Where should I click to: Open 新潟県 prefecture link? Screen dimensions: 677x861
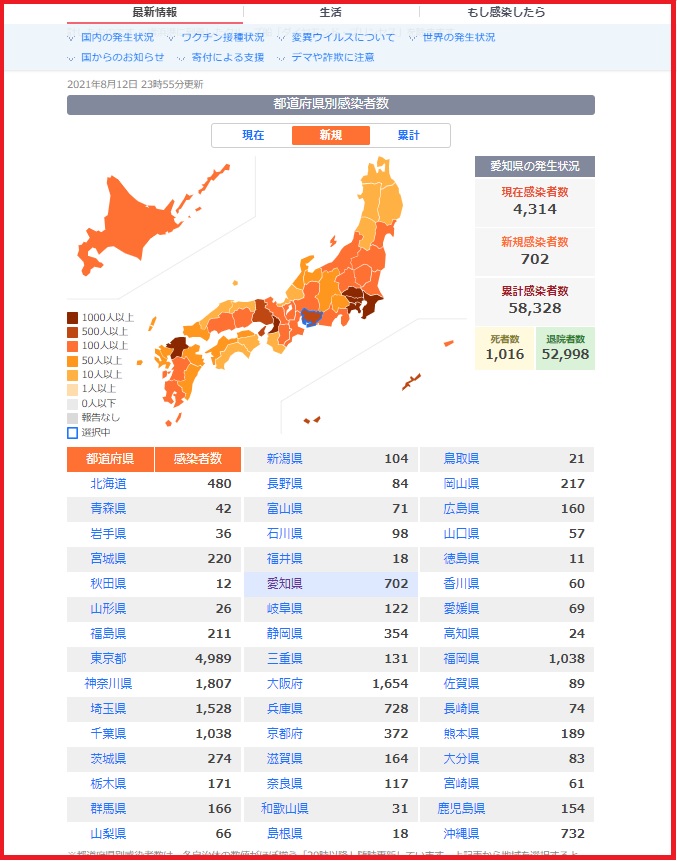click(284, 459)
